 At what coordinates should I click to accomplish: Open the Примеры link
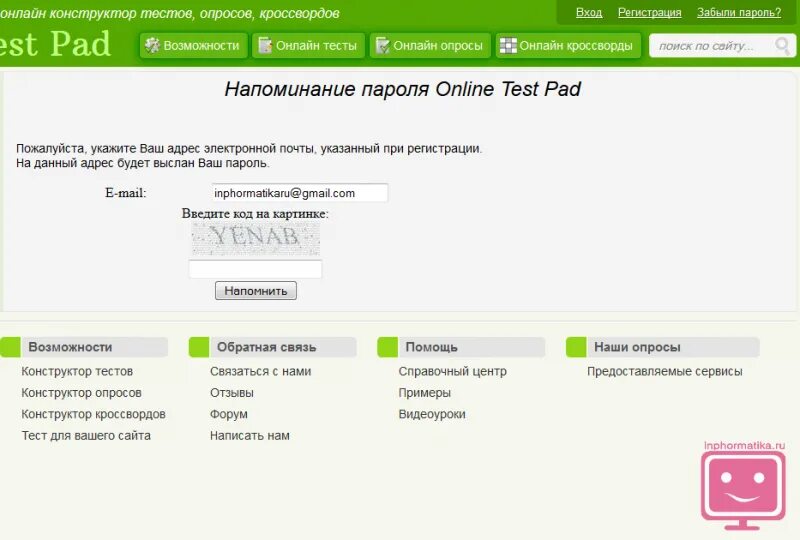424,392
